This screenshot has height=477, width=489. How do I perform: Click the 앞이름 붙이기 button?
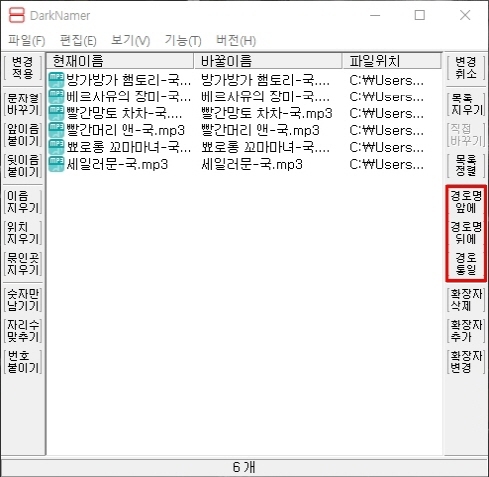(x=23, y=135)
